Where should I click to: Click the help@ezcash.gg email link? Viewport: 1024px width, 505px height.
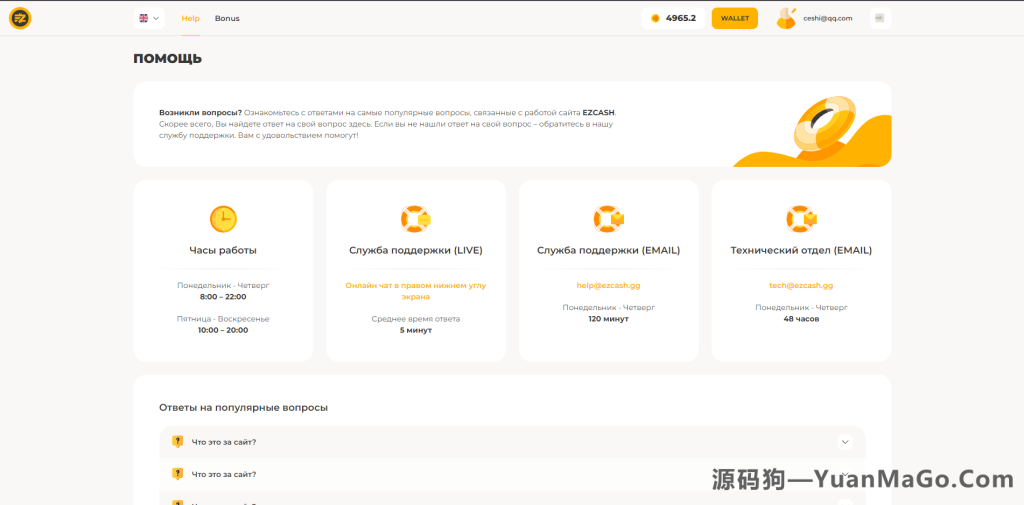click(609, 285)
